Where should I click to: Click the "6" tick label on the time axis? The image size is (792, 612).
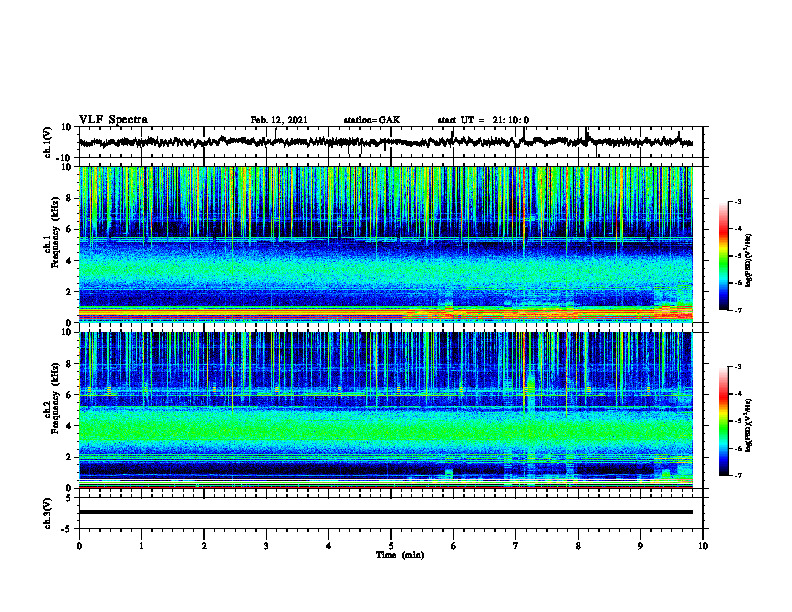[454, 546]
